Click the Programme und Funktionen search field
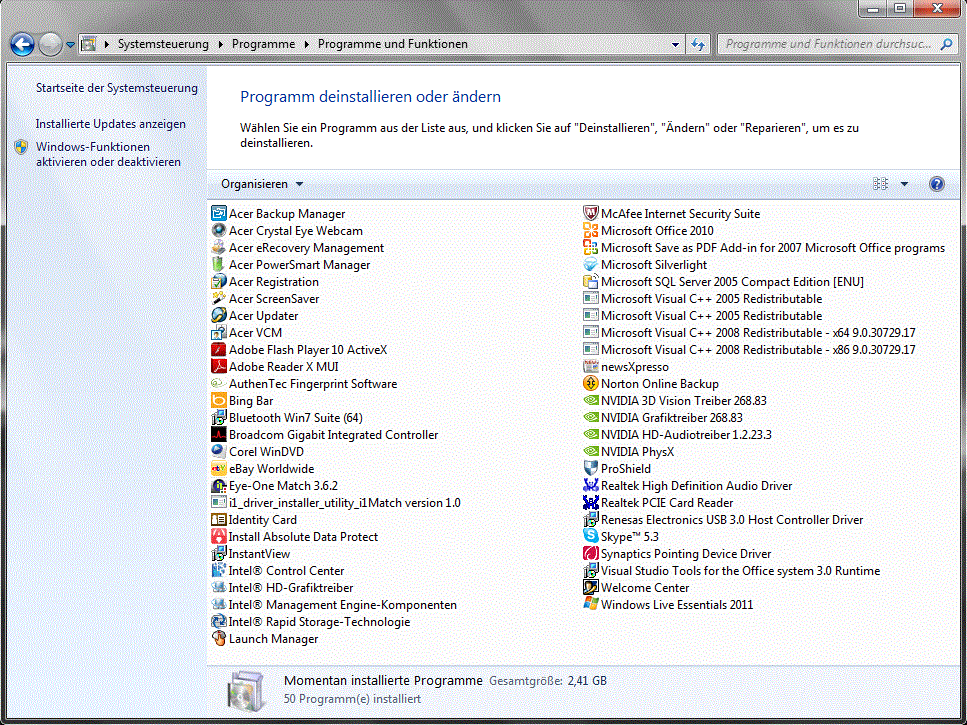Screen dimensions: 967x725 click(x=830, y=44)
